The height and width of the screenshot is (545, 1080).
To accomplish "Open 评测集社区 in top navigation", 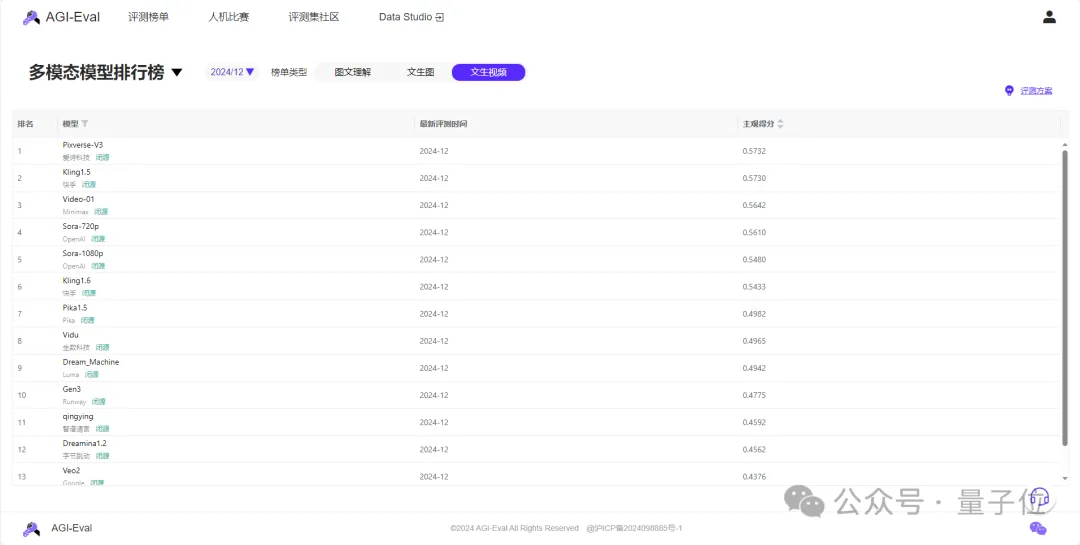I will coord(313,17).
